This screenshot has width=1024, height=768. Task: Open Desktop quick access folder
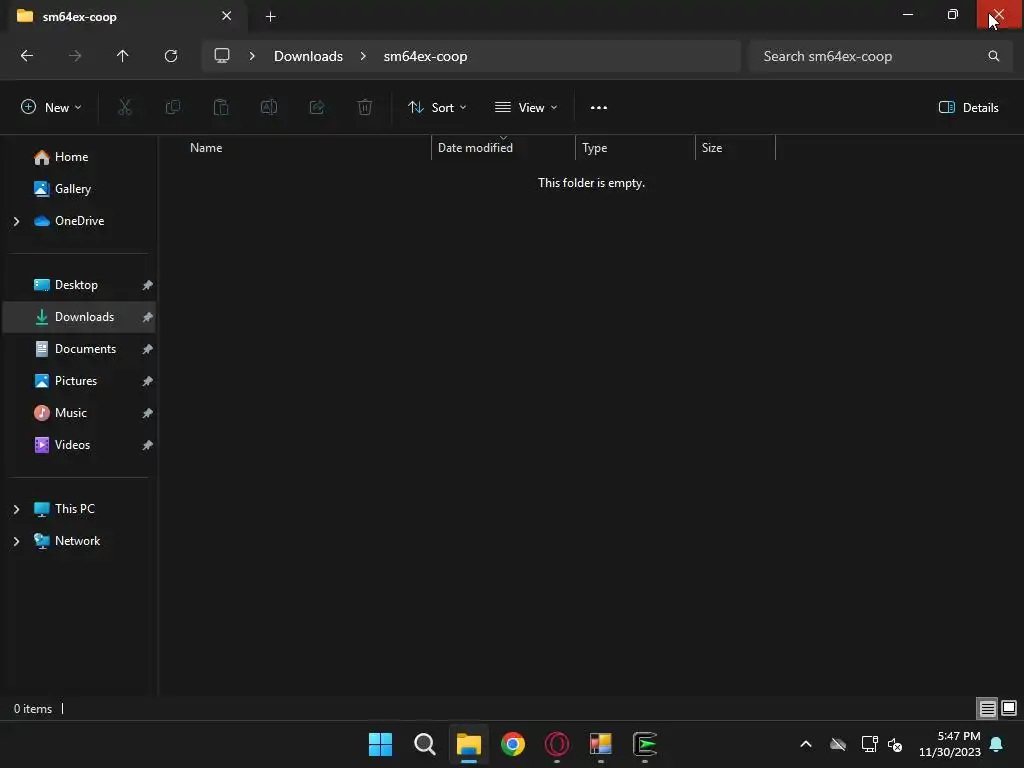click(x=78, y=285)
